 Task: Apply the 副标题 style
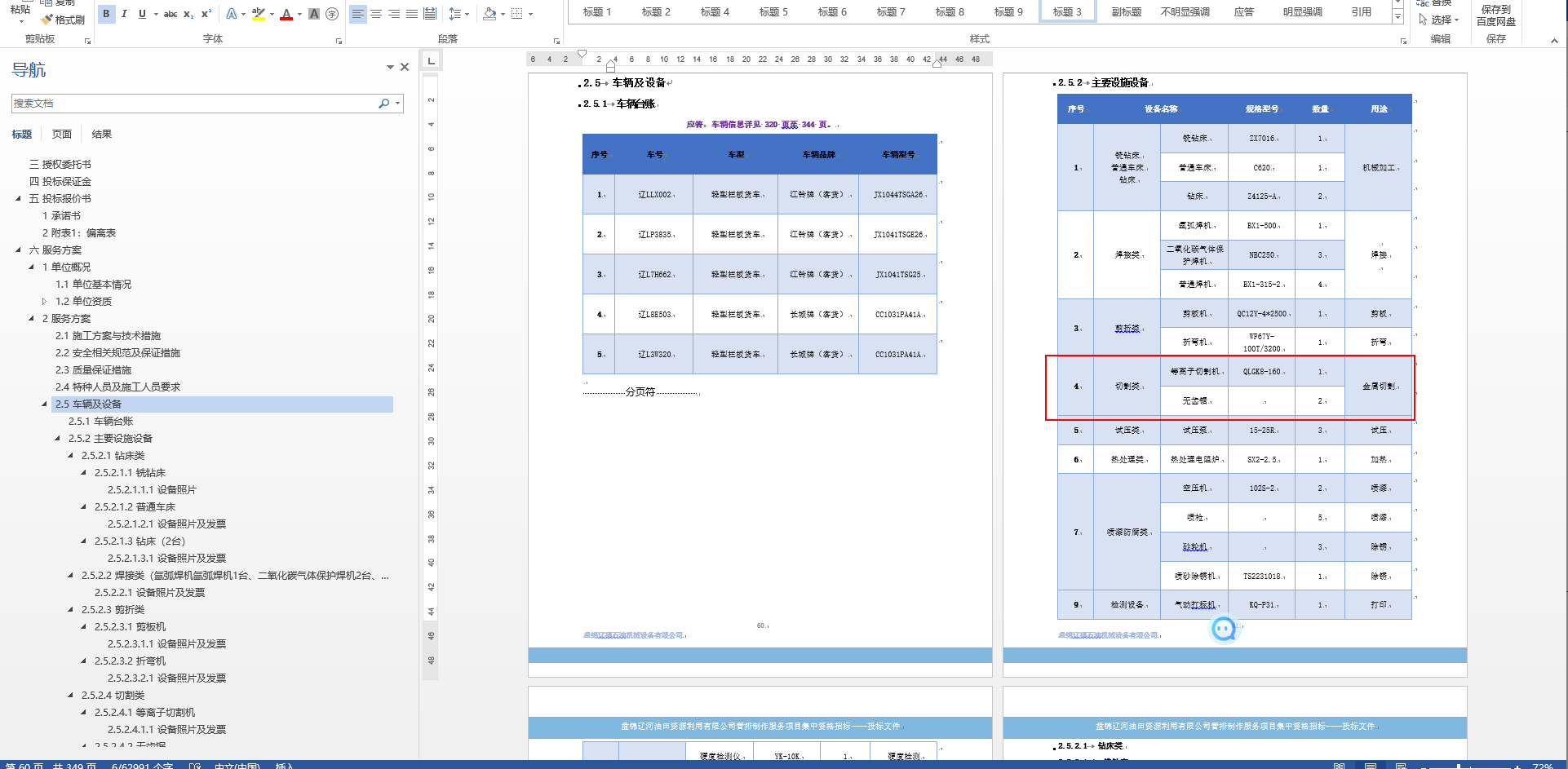tap(1126, 11)
